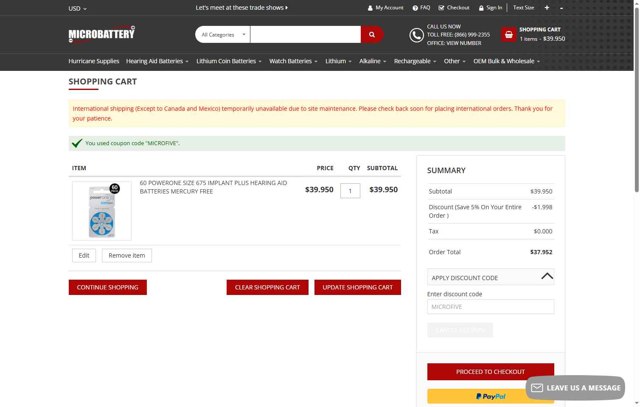Open My Account link
The width and height of the screenshot is (640, 407).
(x=385, y=8)
